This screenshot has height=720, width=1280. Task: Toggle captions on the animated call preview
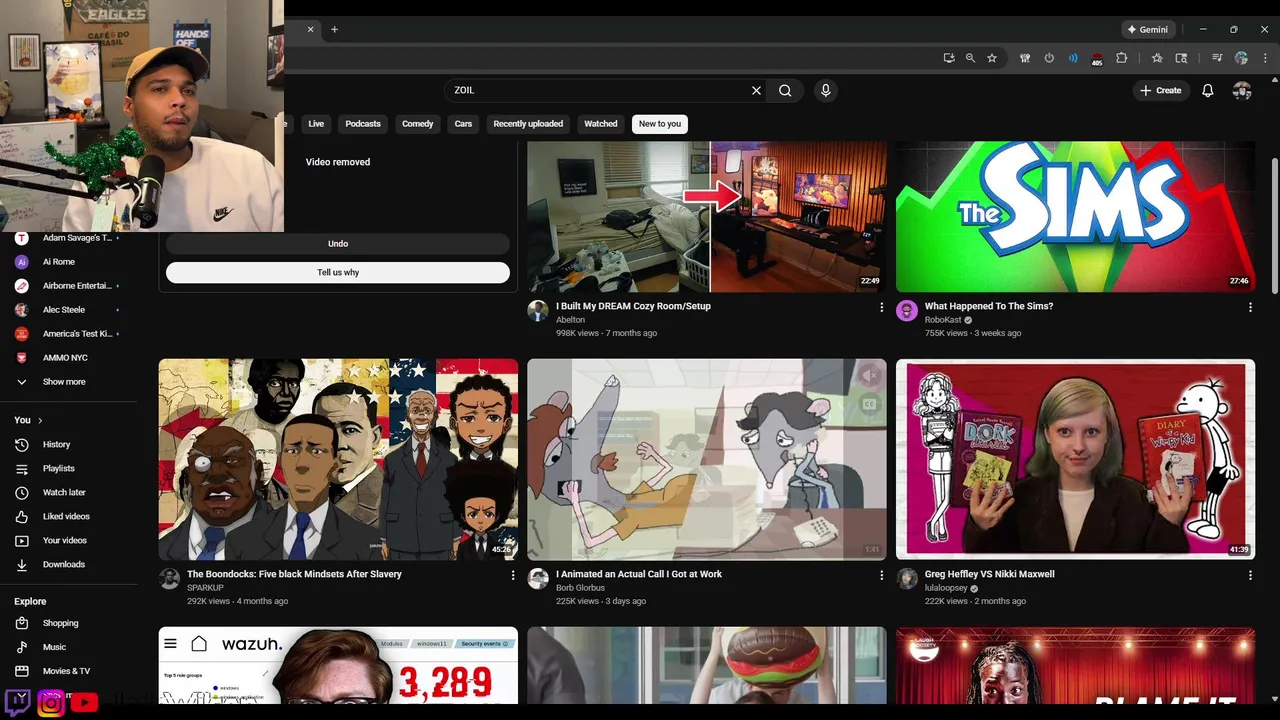tap(869, 404)
